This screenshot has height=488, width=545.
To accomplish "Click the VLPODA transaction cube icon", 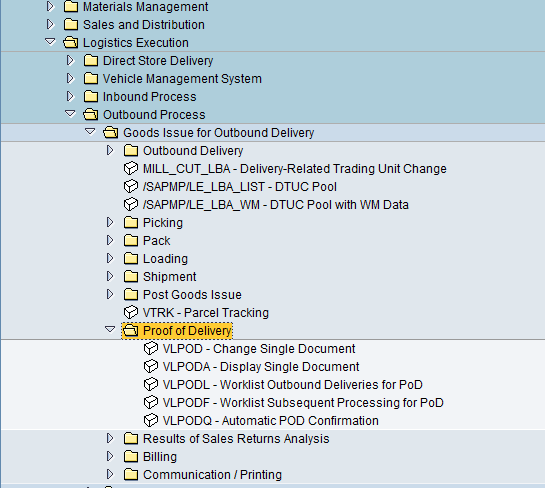I will (151, 367).
